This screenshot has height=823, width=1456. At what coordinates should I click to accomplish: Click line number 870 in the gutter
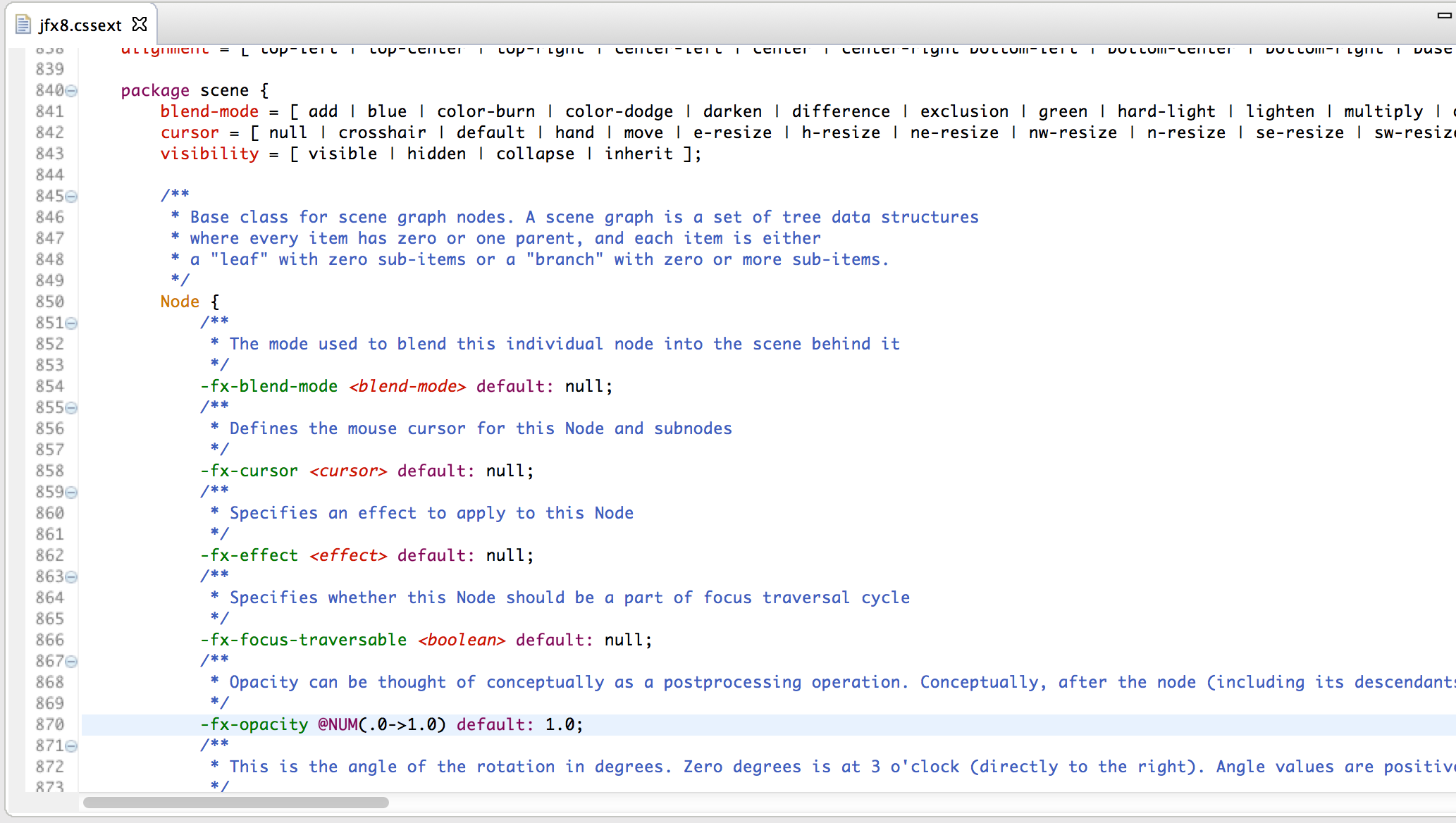click(x=49, y=724)
